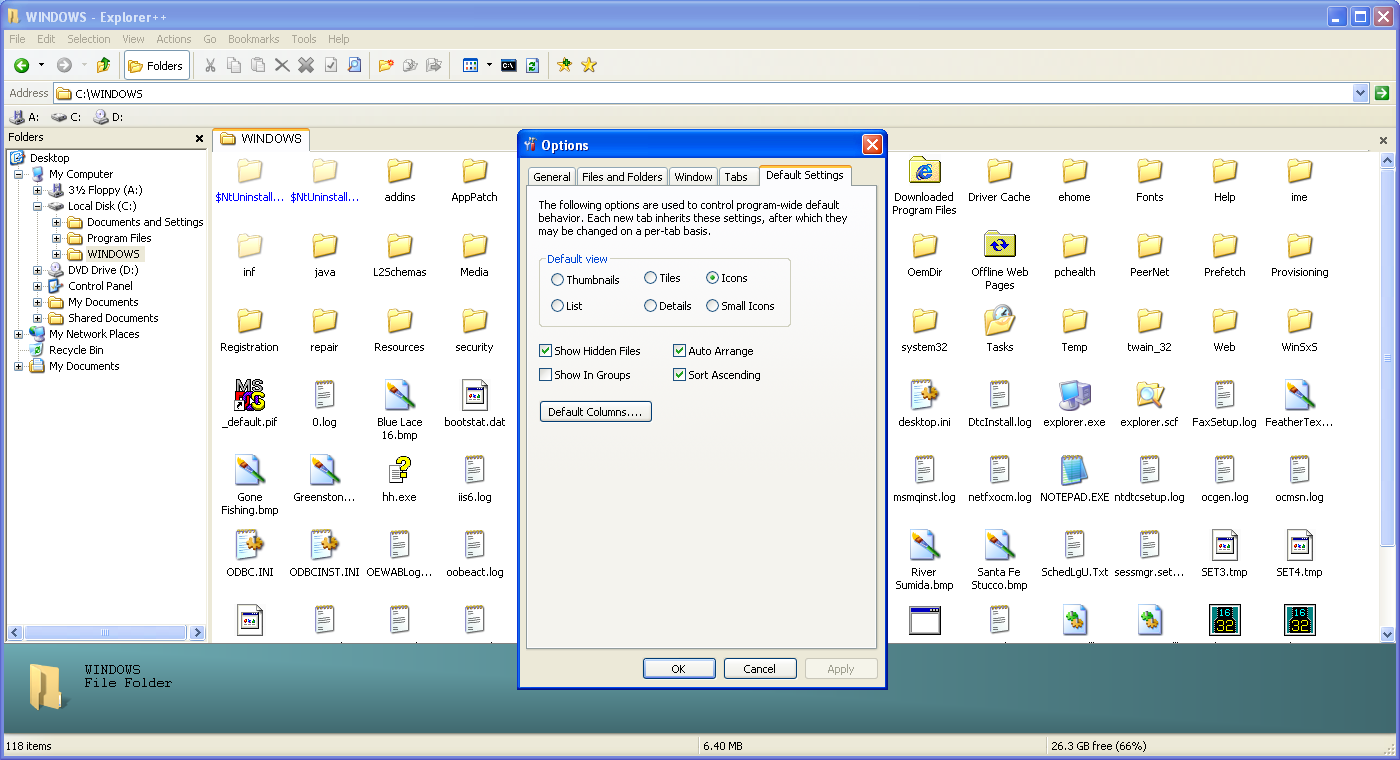This screenshot has height=760, width=1400.
Task: Select the Details view radio button
Action: [651, 306]
